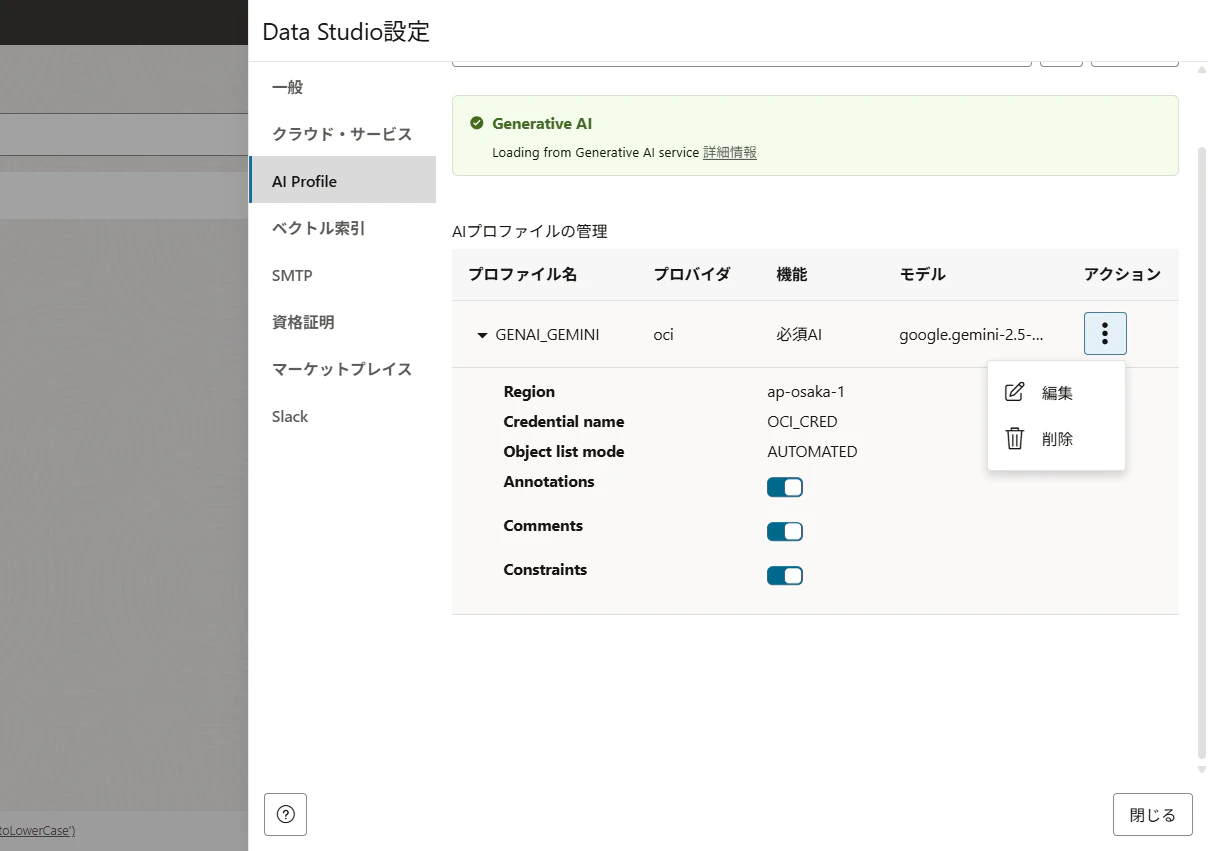This screenshot has width=1208, height=851.
Task: Select 編集 from the actions menu
Action: (1057, 393)
